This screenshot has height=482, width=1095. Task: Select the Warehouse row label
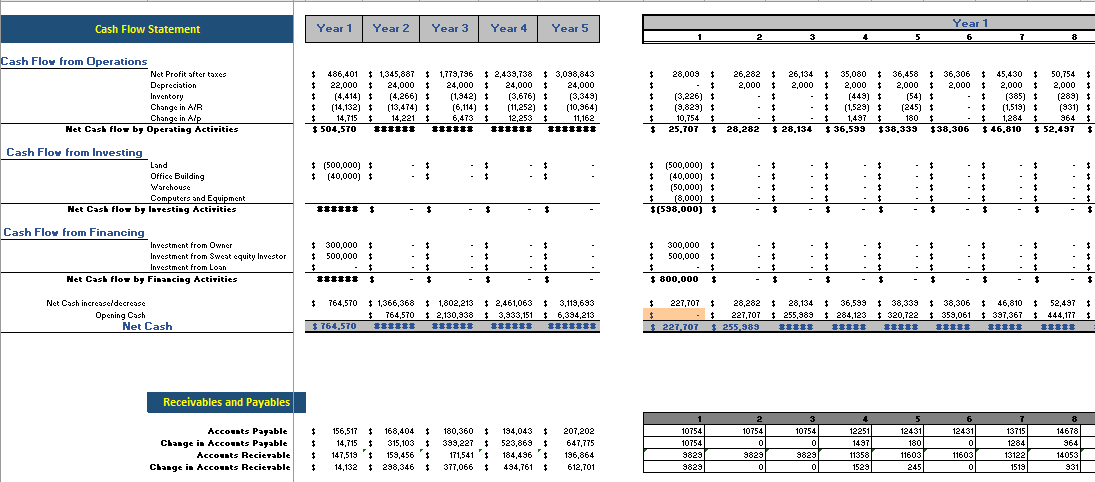pos(170,187)
